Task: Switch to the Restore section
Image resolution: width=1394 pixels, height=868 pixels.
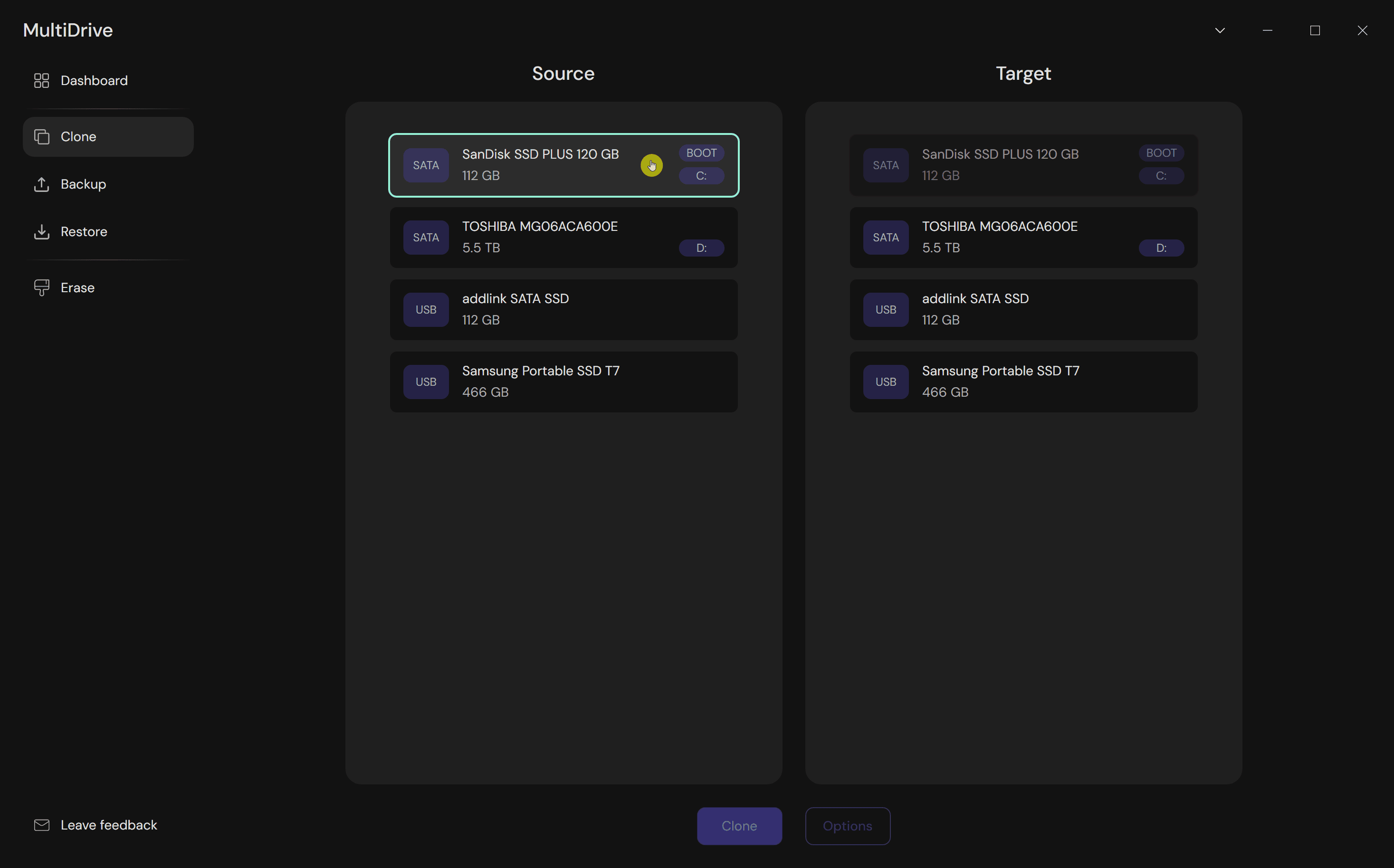Action: pyautogui.click(x=84, y=232)
